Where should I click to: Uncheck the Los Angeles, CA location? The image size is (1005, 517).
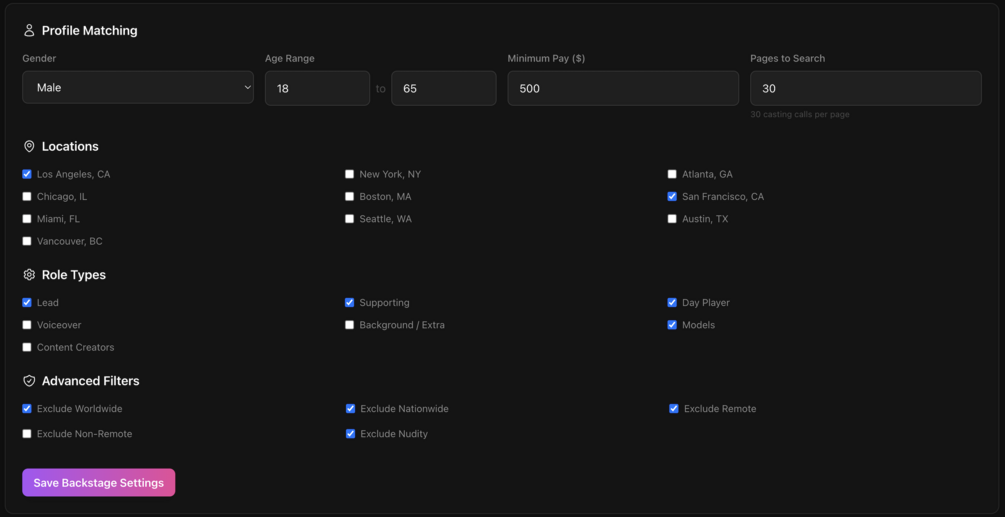coord(27,174)
